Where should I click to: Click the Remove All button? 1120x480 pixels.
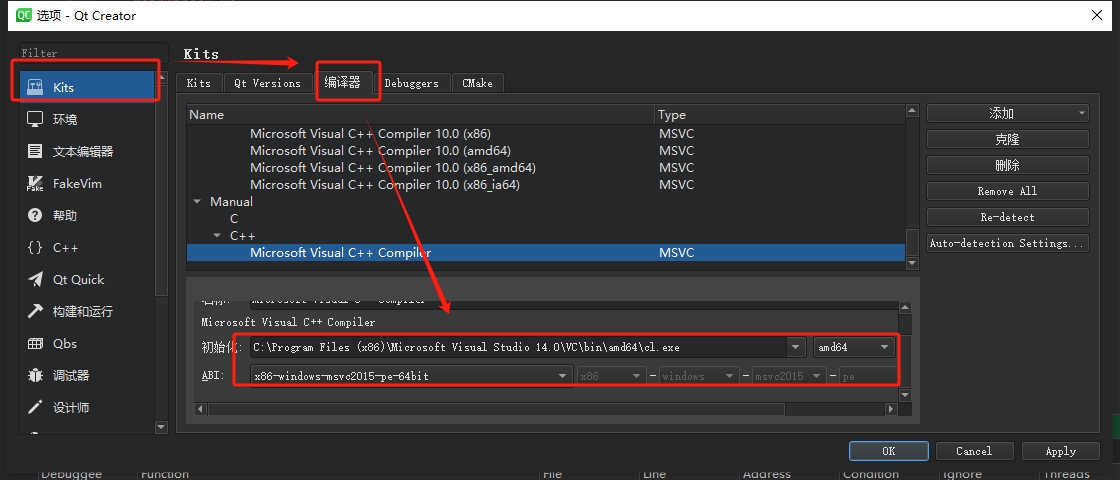1007,191
